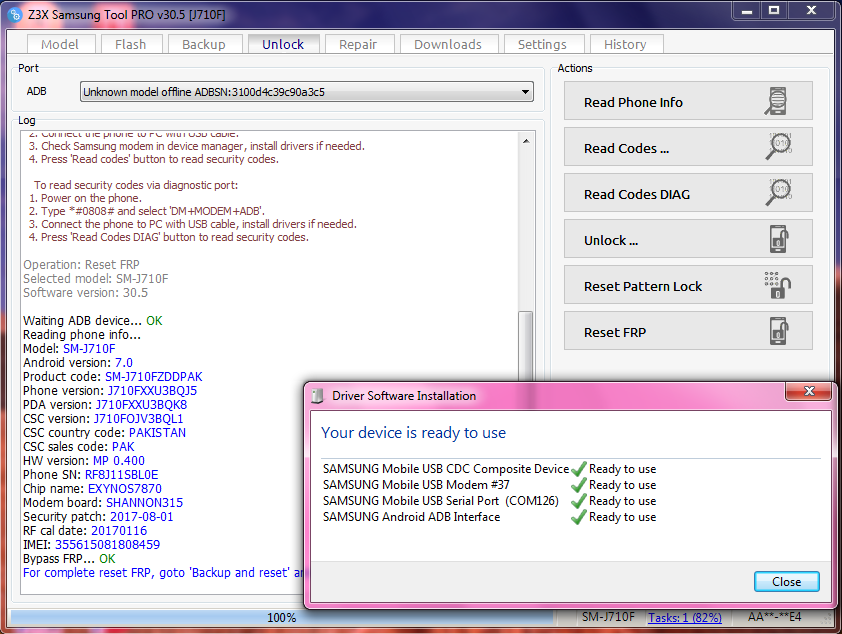Click the Reset FRP phone lock icon
The width and height of the screenshot is (842, 634).
pyautogui.click(x=779, y=331)
